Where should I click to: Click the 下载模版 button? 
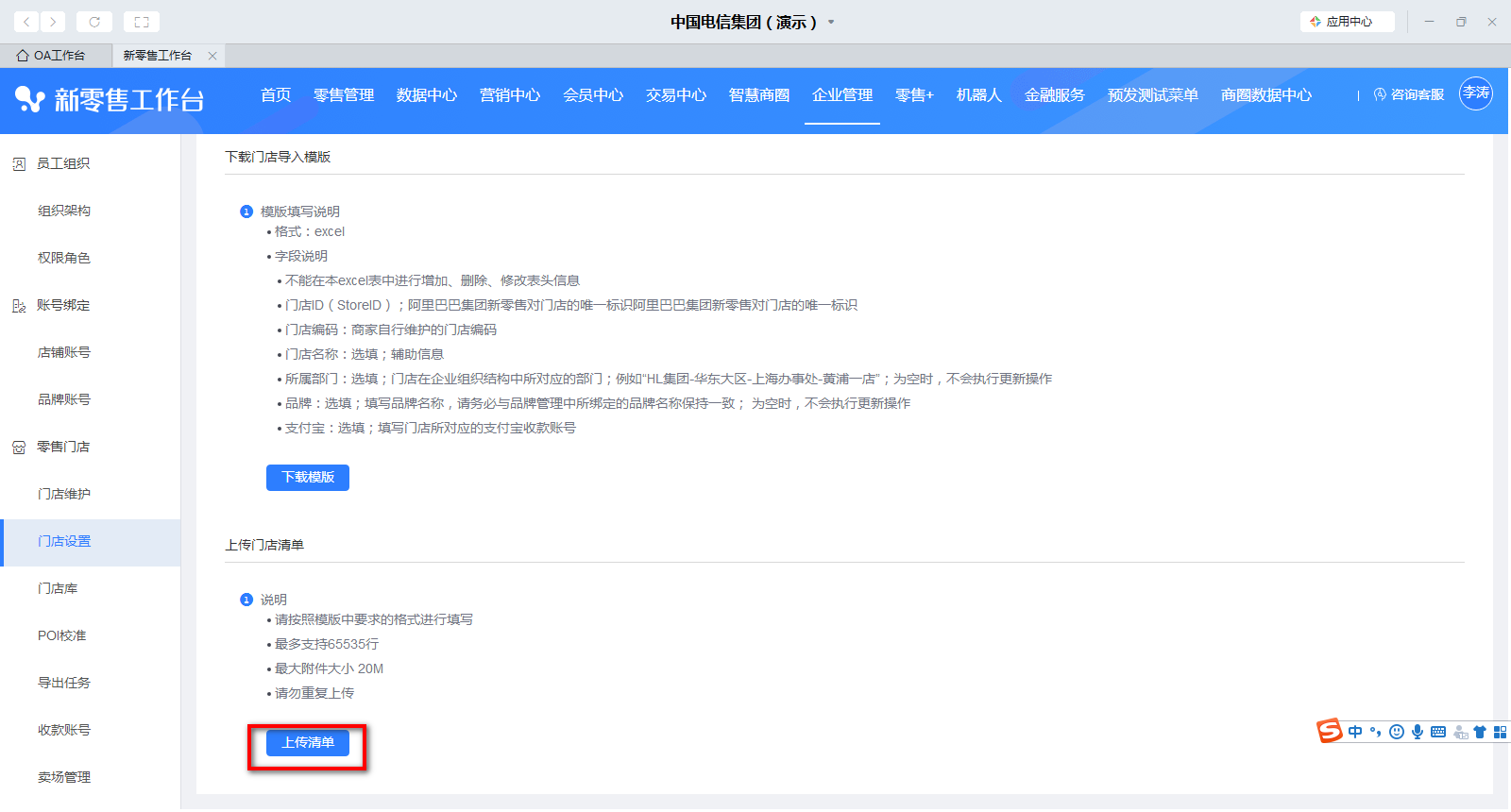(308, 478)
